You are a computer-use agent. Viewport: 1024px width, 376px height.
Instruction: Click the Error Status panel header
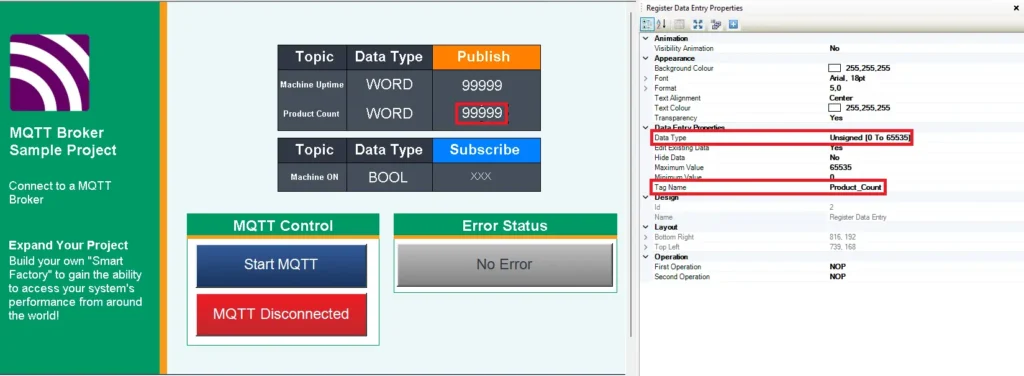pos(505,226)
